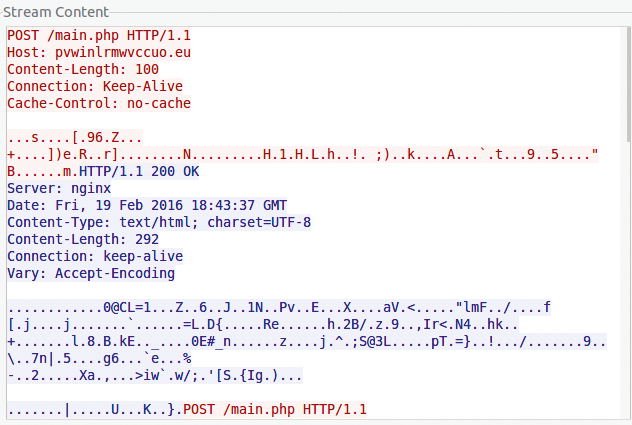Click payload line starting "+....])e.R..r]"
Viewport: 632px width, 425px height.
coord(300,154)
